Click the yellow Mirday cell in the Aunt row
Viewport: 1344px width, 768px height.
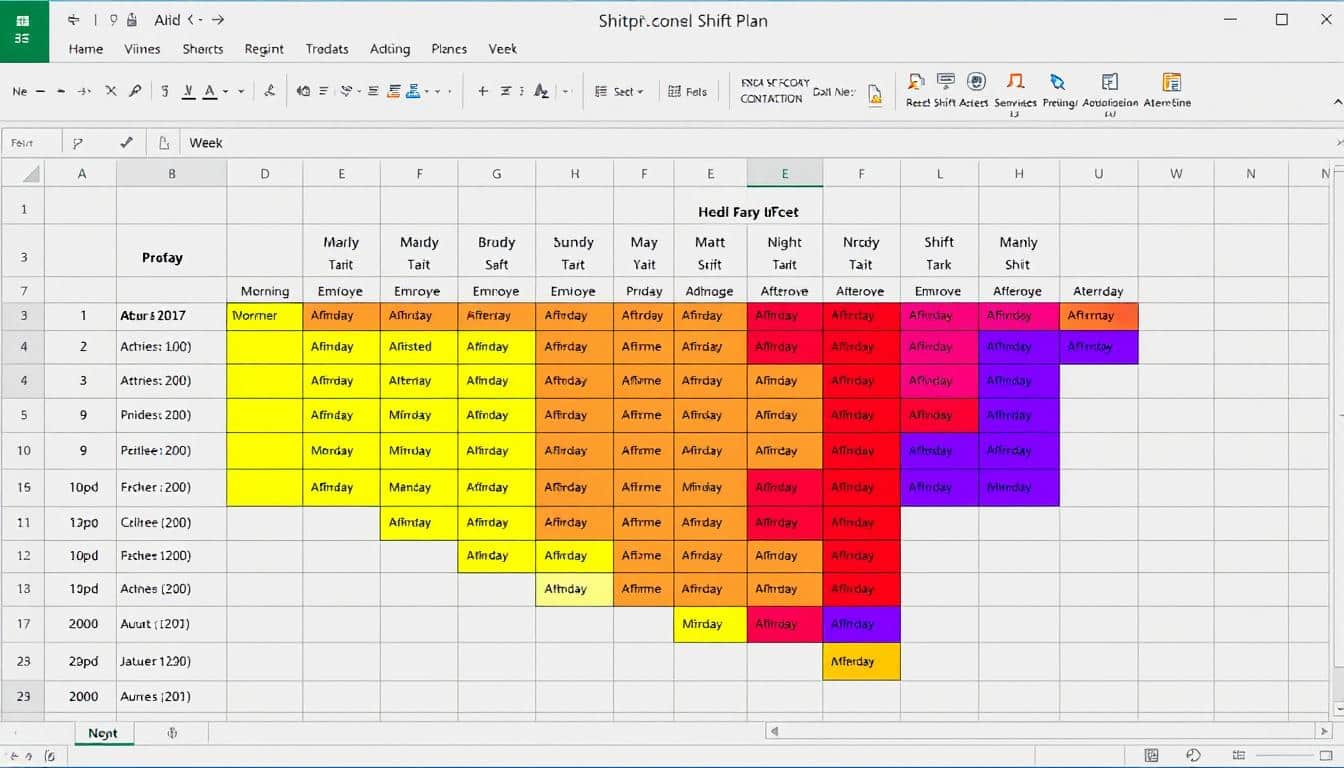click(x=710, y=624)
